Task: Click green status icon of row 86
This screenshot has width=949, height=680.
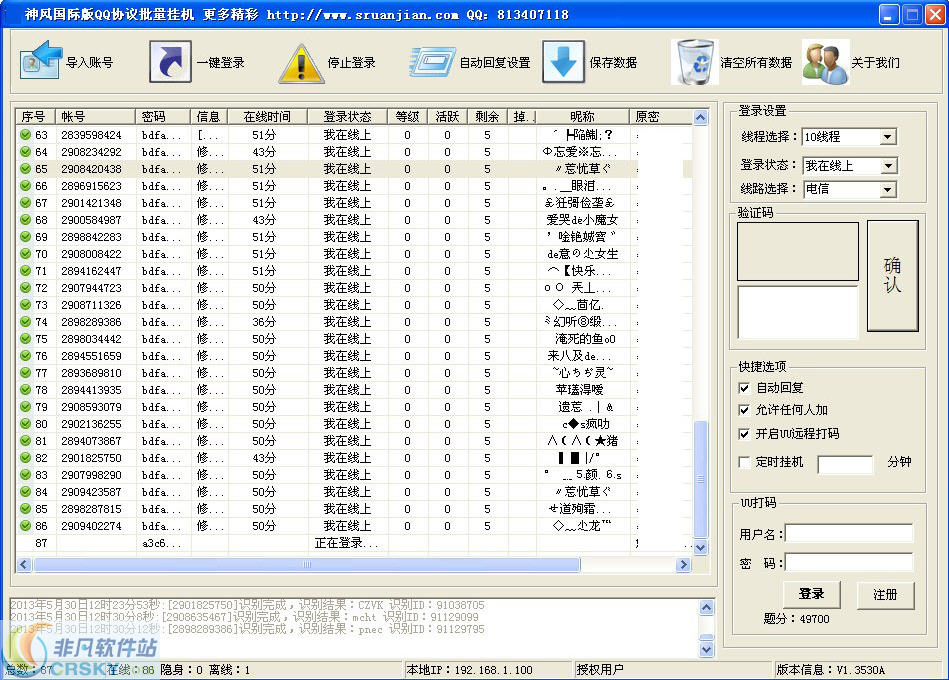Action: click(25, 526)
